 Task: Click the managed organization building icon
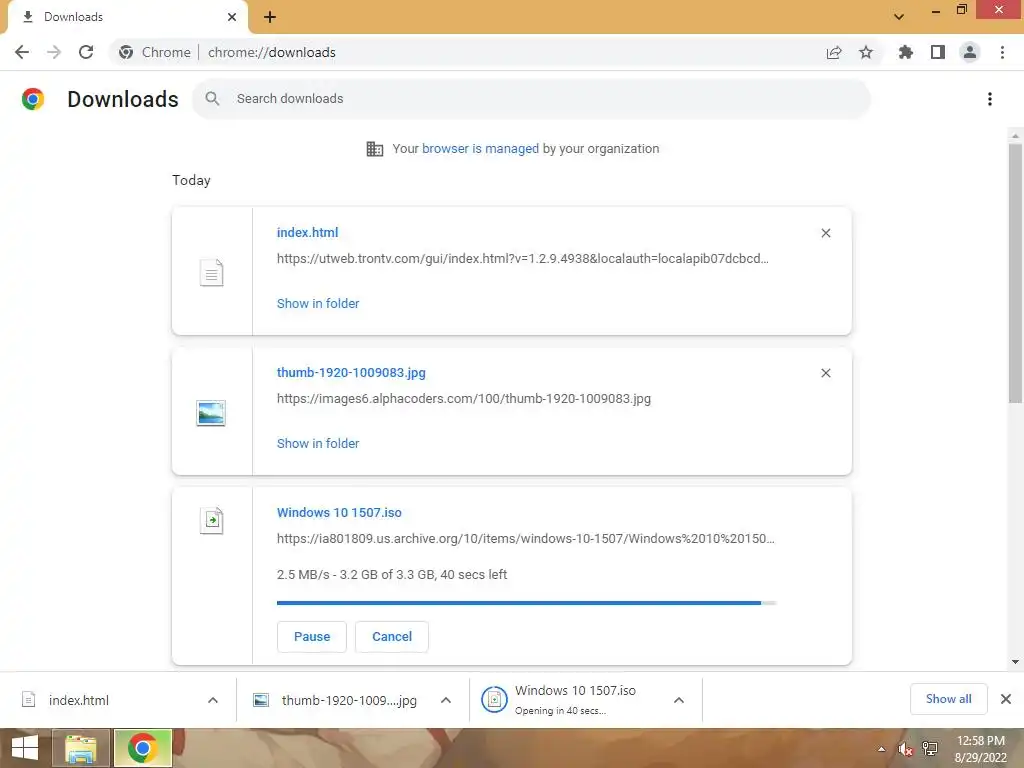(375, 149)
